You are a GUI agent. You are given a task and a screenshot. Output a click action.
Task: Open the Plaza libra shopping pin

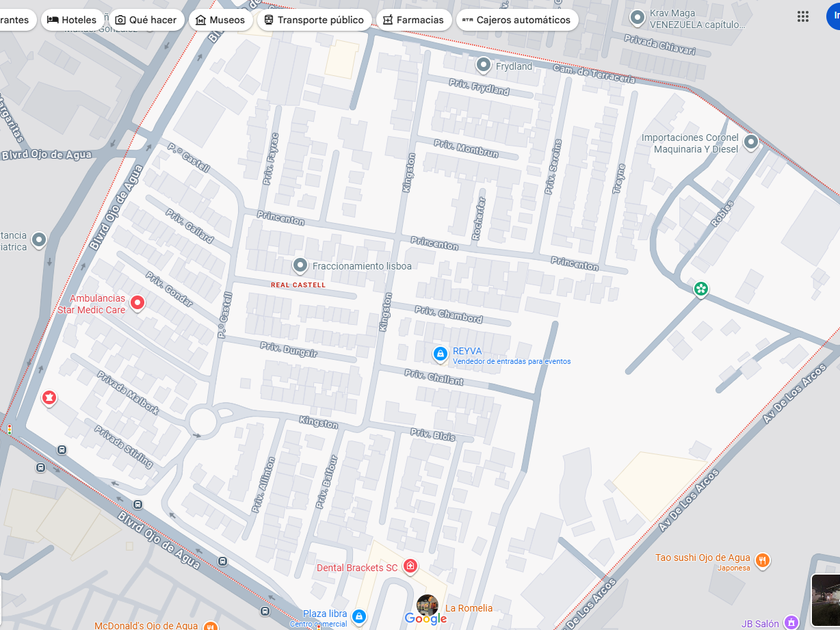point(359,617)
